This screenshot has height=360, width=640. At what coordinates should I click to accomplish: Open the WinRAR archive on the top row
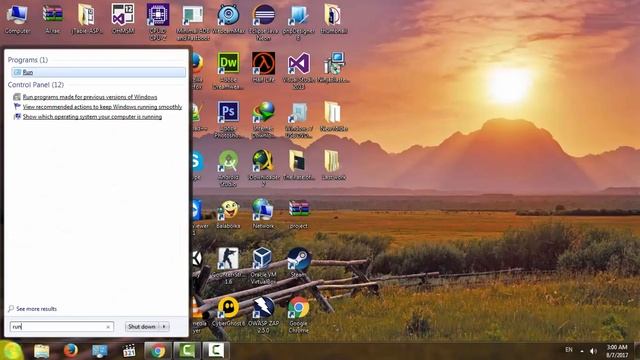pyautogui.click(x=53, y=19)
